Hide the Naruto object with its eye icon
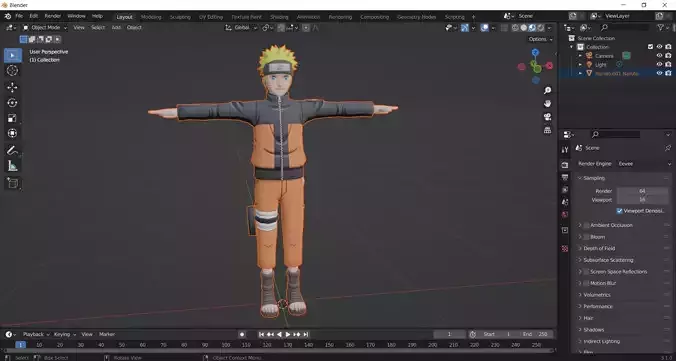The width and height of the screenshot is (676, 361). pos(659,73)
